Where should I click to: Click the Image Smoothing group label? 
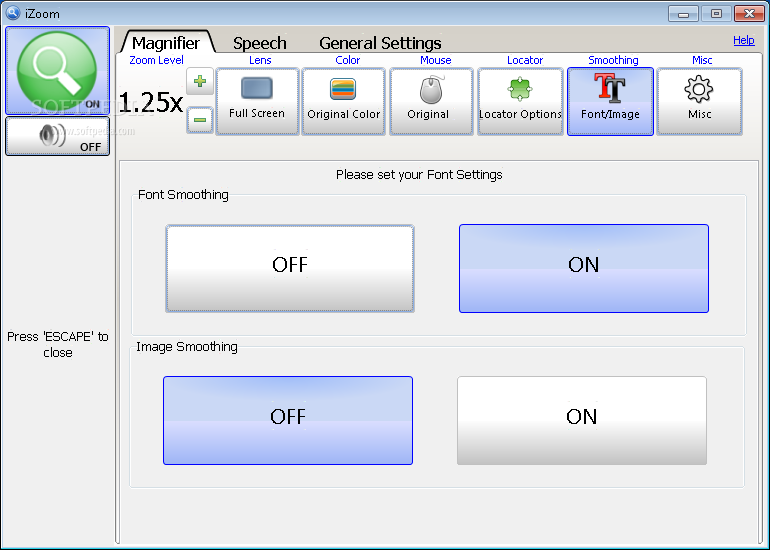click(187, 347)
